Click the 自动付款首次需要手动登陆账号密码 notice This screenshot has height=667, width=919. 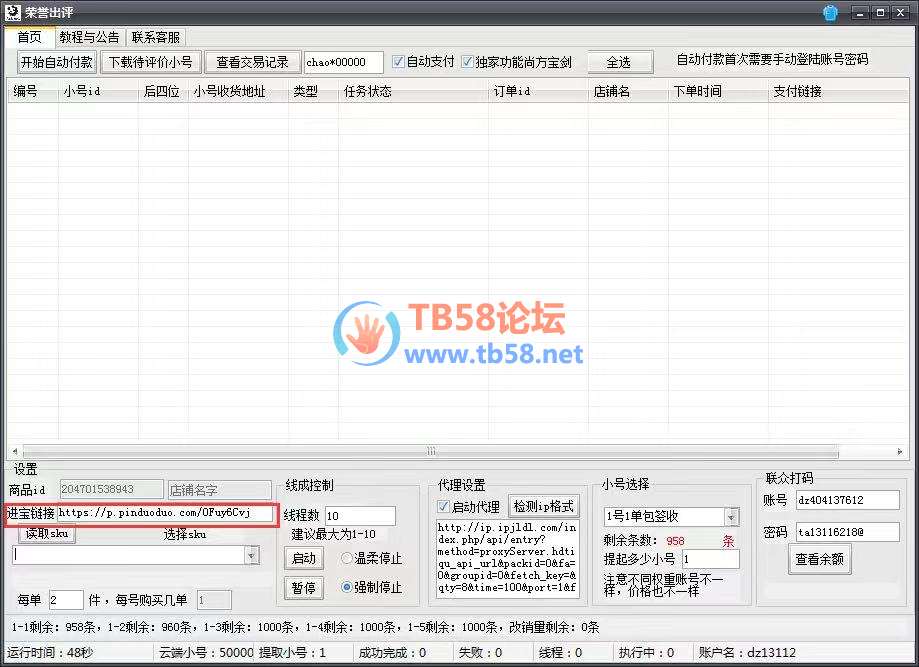tap(772, 59)
